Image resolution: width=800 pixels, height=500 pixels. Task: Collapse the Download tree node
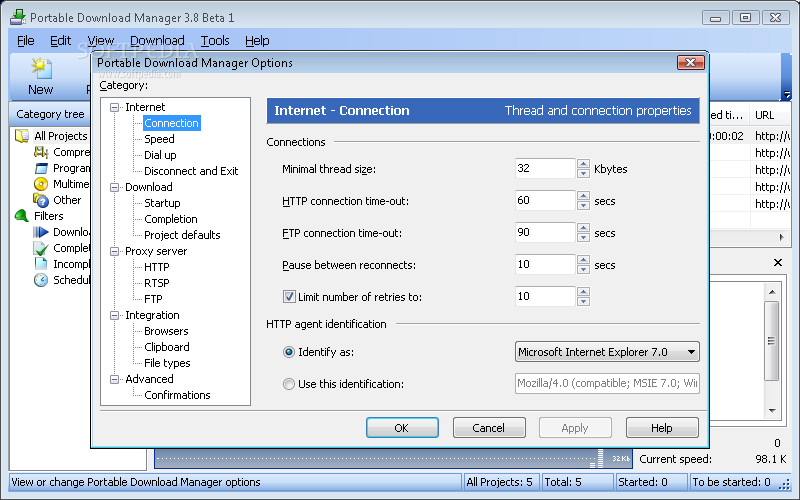coord(114,187)
